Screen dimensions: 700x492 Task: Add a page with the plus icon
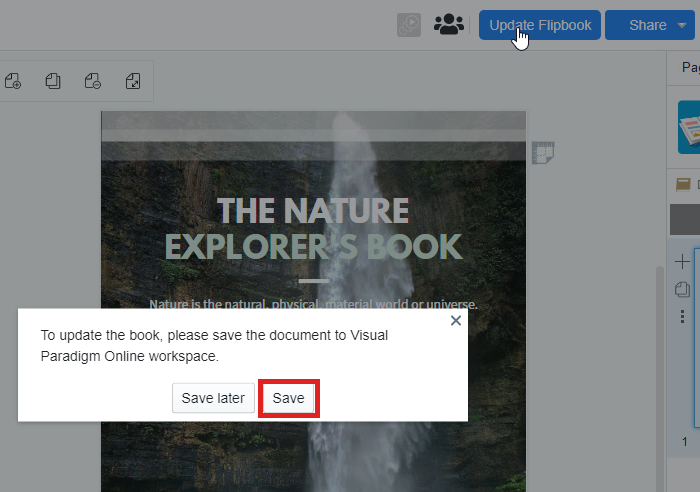pos(682,262)
